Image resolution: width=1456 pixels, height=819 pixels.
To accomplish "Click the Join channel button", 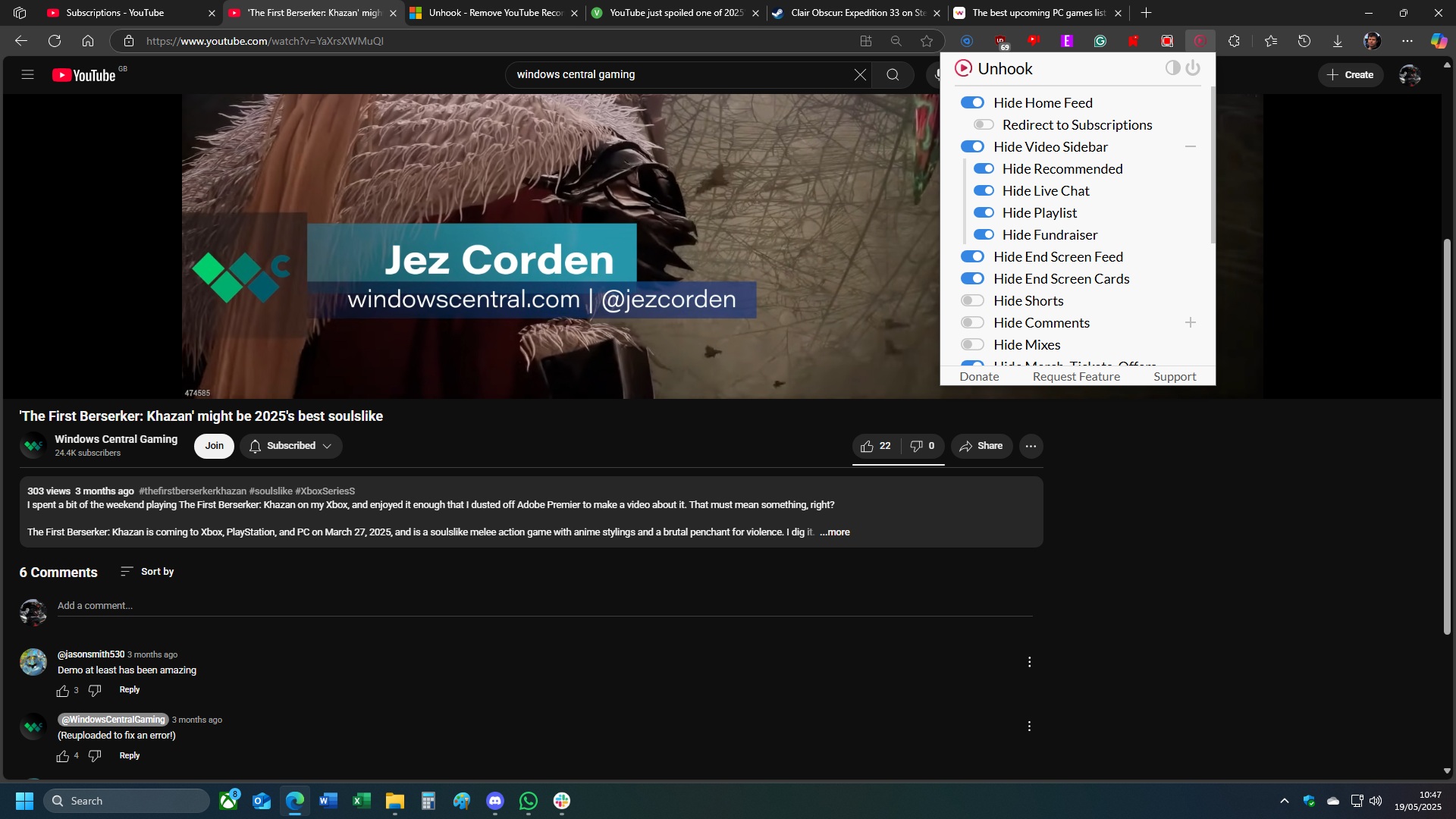I will click(214, 446).
